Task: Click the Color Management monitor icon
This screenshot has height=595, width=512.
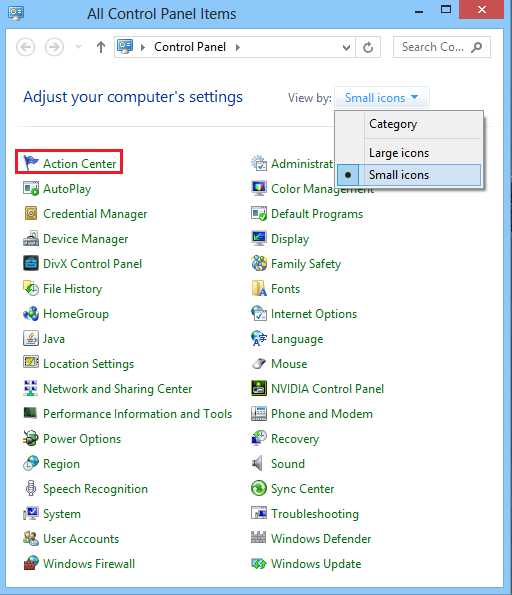Action: (259, 188)
